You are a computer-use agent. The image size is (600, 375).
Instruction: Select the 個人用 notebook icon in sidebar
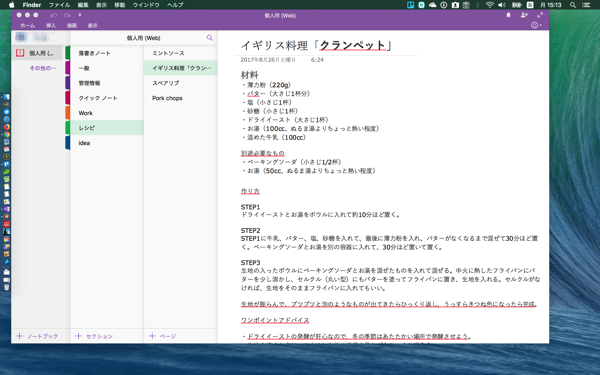pyautogui.click(x=20, y=53)
